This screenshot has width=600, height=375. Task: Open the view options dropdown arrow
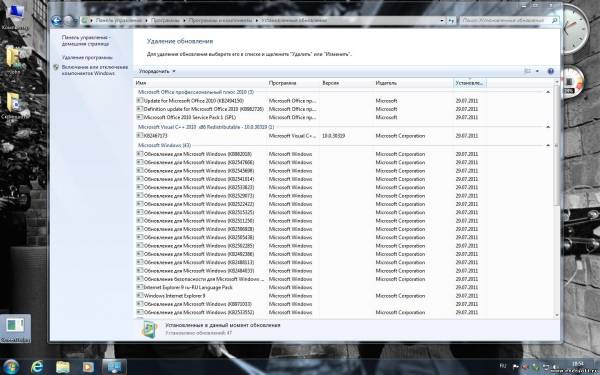[x=537, y=71]
